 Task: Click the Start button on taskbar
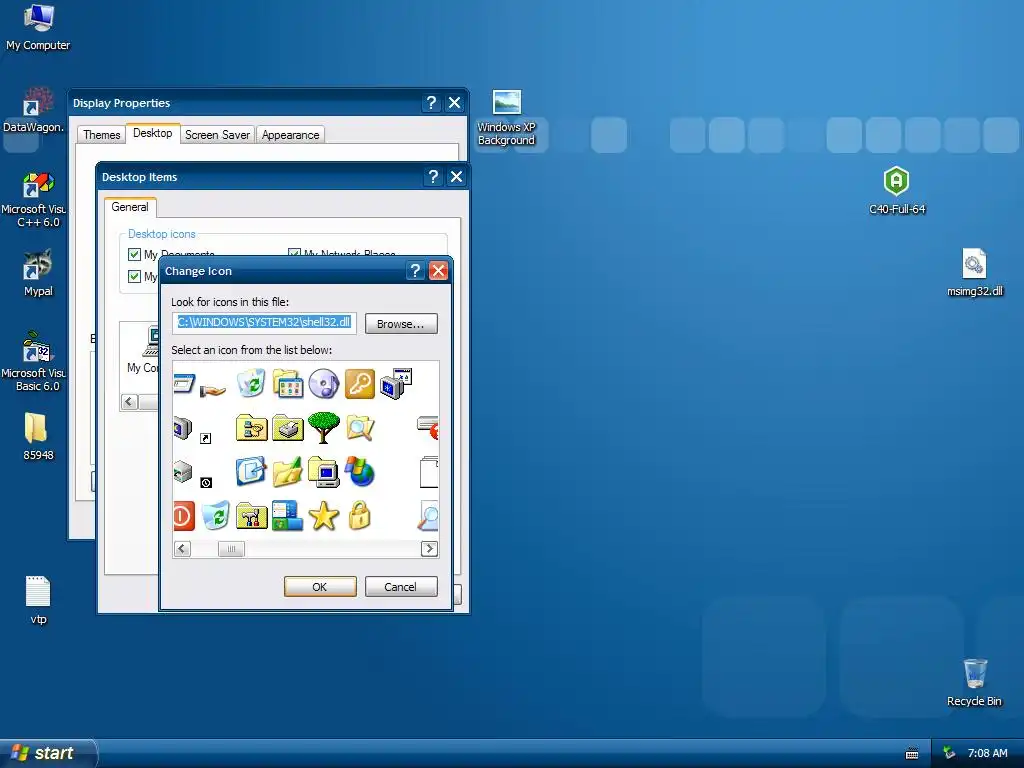(48, 753)
